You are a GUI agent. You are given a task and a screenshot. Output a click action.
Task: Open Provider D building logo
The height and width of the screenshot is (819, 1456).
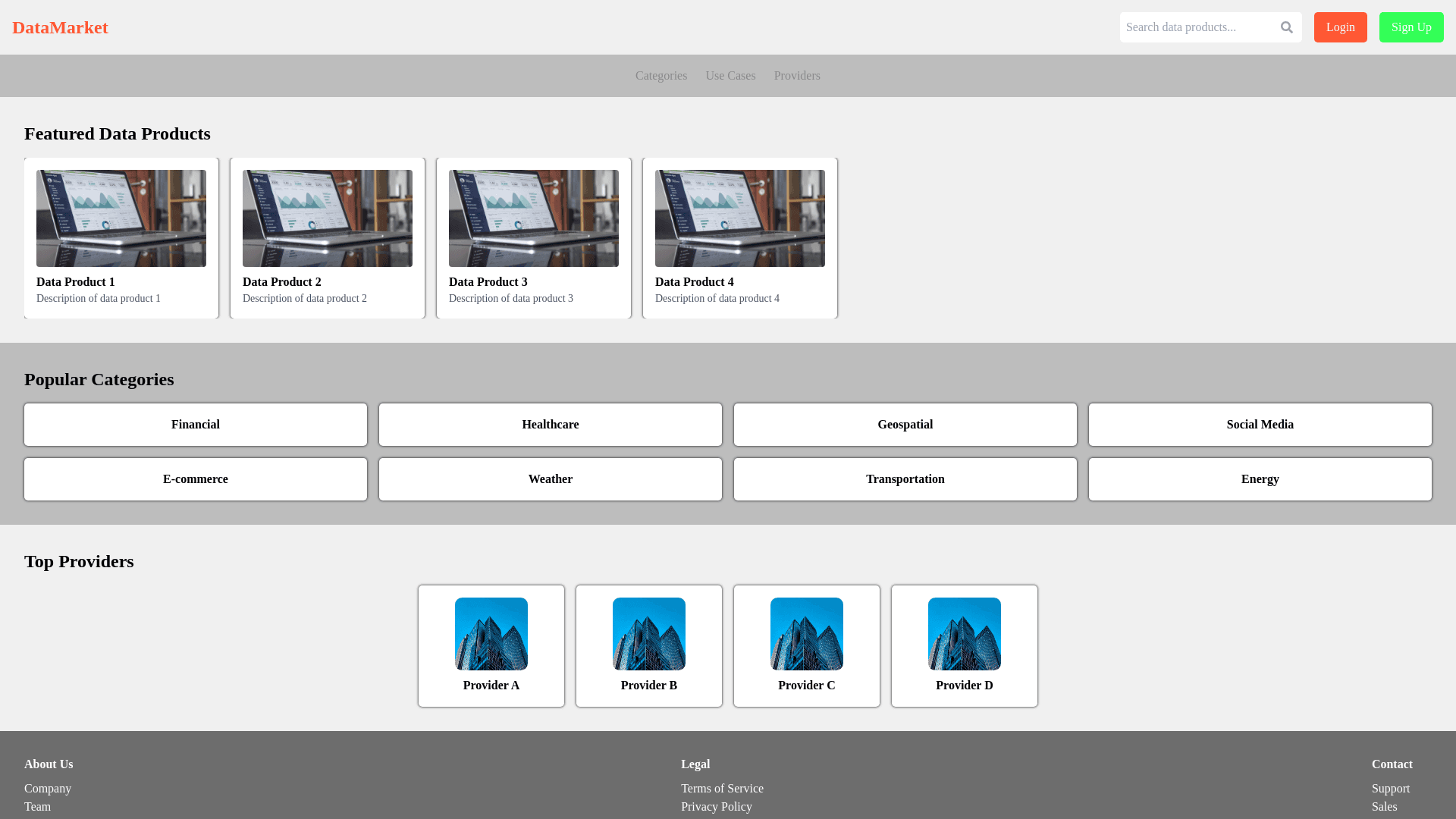click(x=965, y=634)
